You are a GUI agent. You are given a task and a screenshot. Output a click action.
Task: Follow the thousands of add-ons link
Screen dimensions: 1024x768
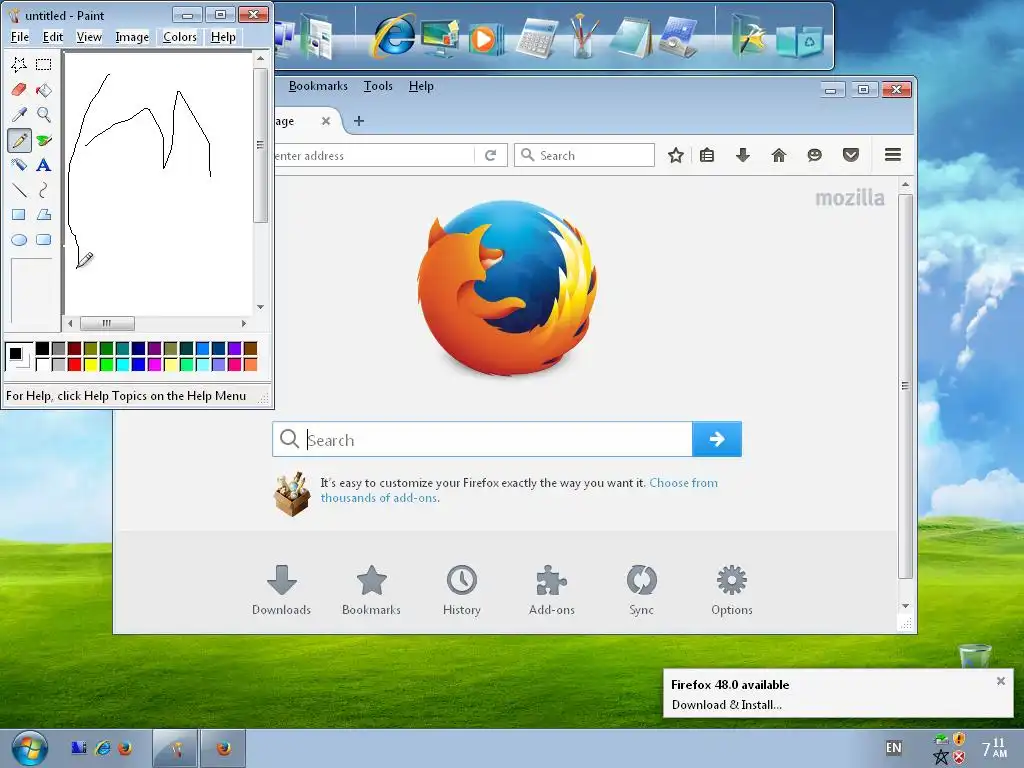pos(379,498)
